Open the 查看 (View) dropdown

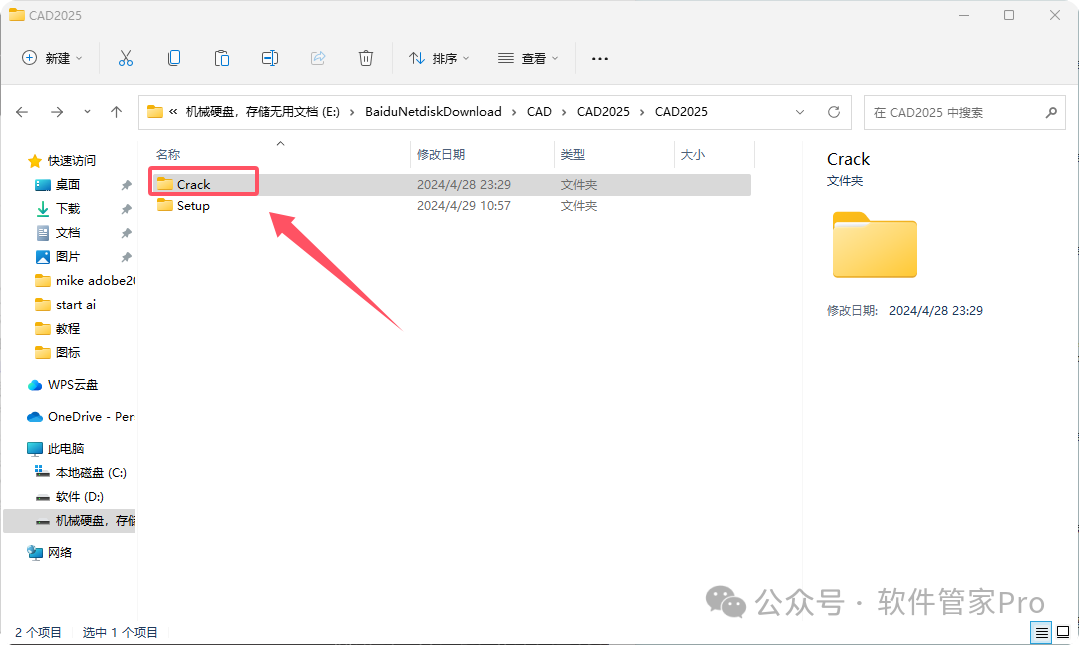(528, 59)
